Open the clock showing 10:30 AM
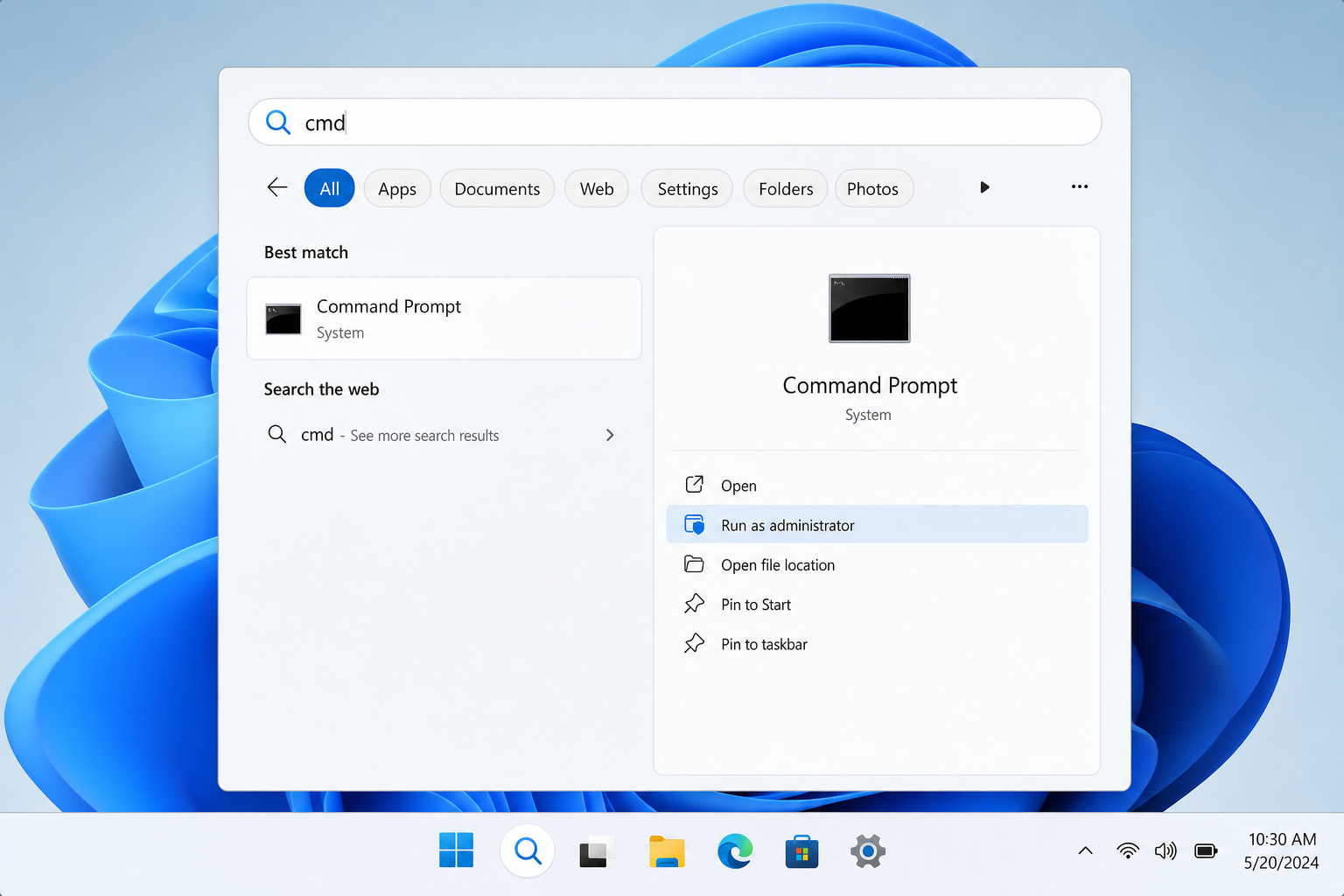 pyautogui.click(x=1281, y=850)
